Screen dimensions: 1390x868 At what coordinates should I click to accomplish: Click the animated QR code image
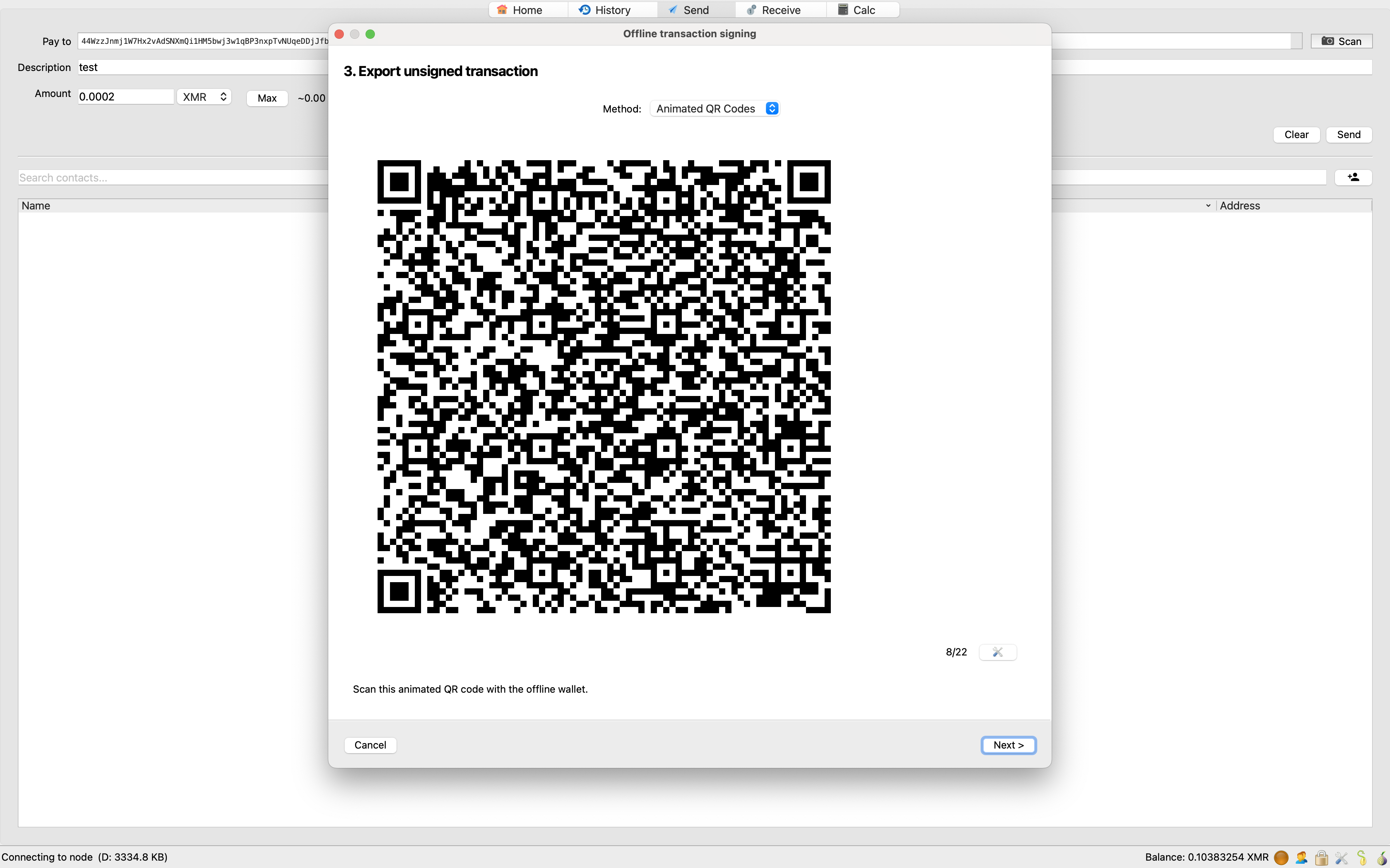[x=604, y=386]
